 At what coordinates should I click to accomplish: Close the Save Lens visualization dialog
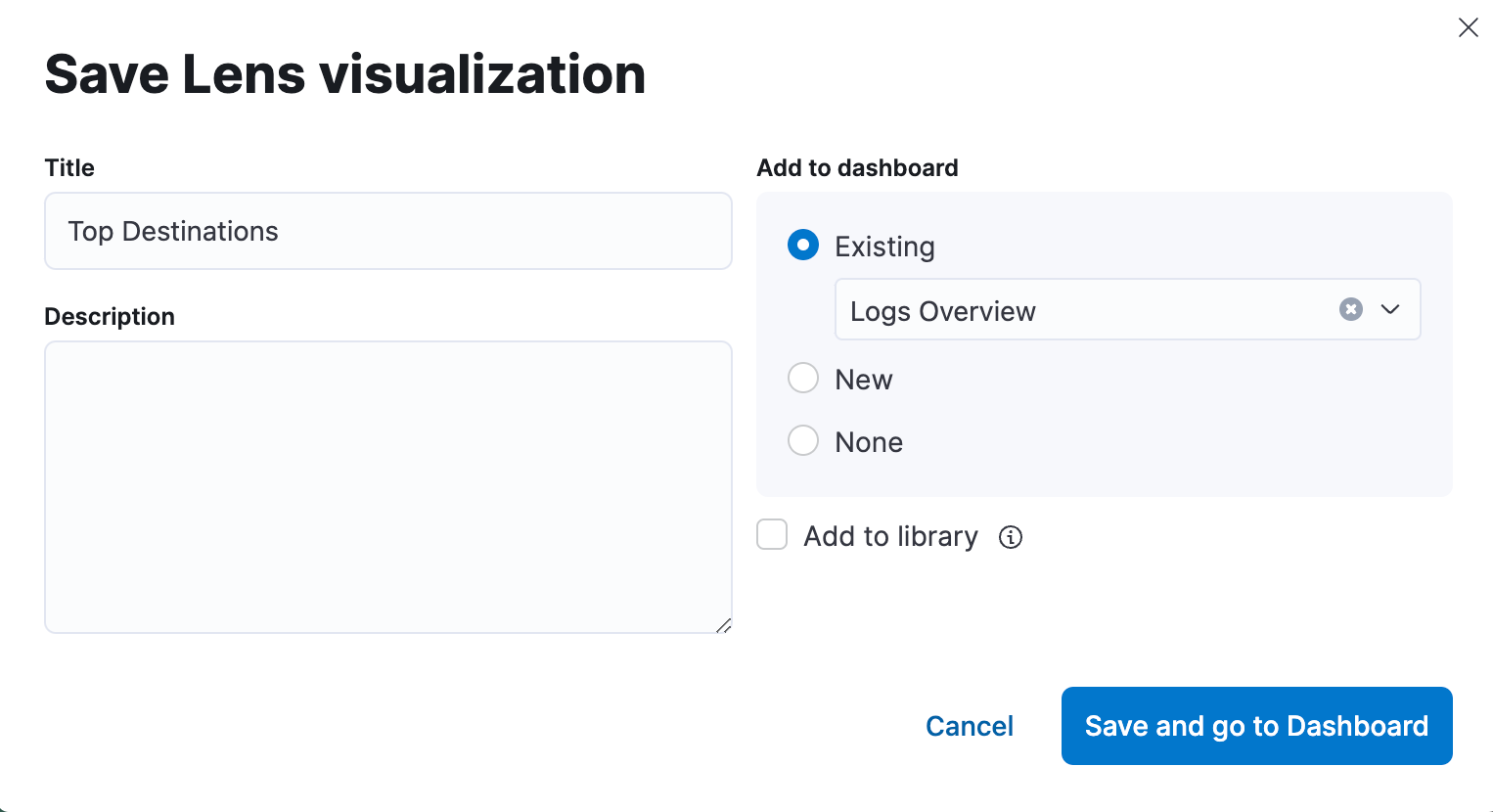(1468, 27)
